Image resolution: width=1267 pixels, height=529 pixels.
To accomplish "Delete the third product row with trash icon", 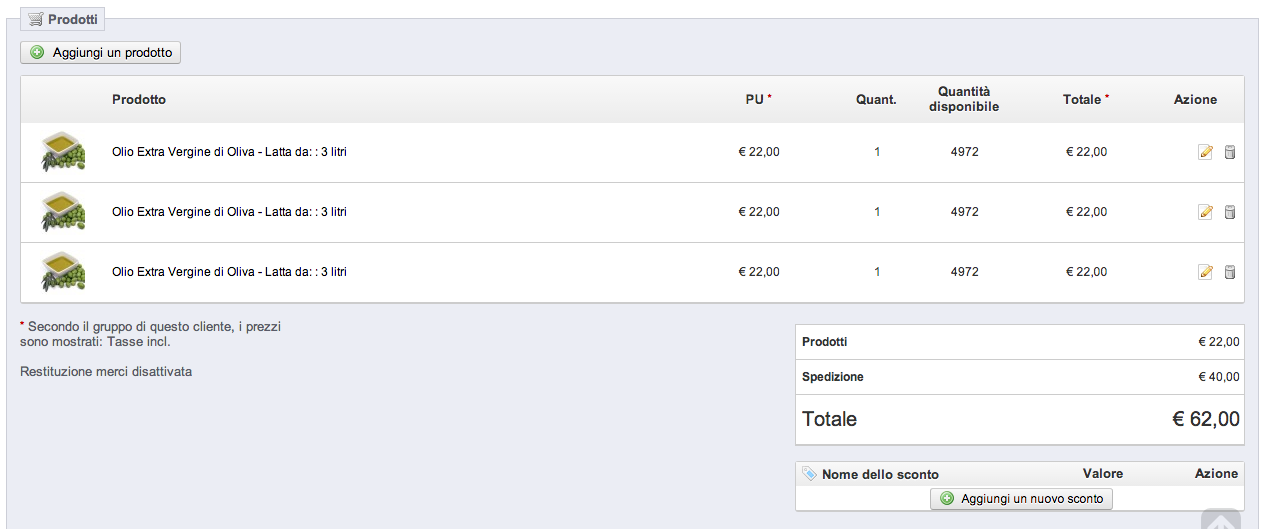I will (1230, 272).
